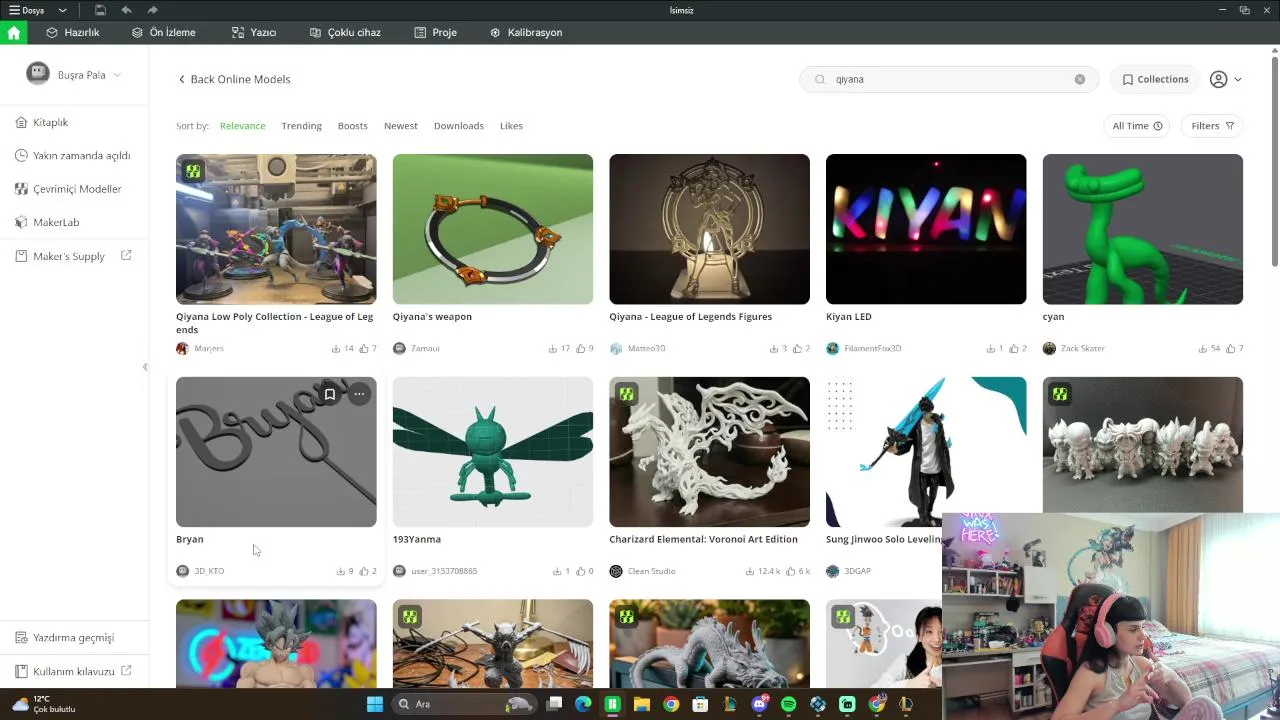Collapse the sidebar with the double-arrow

(x=145, y=367)
